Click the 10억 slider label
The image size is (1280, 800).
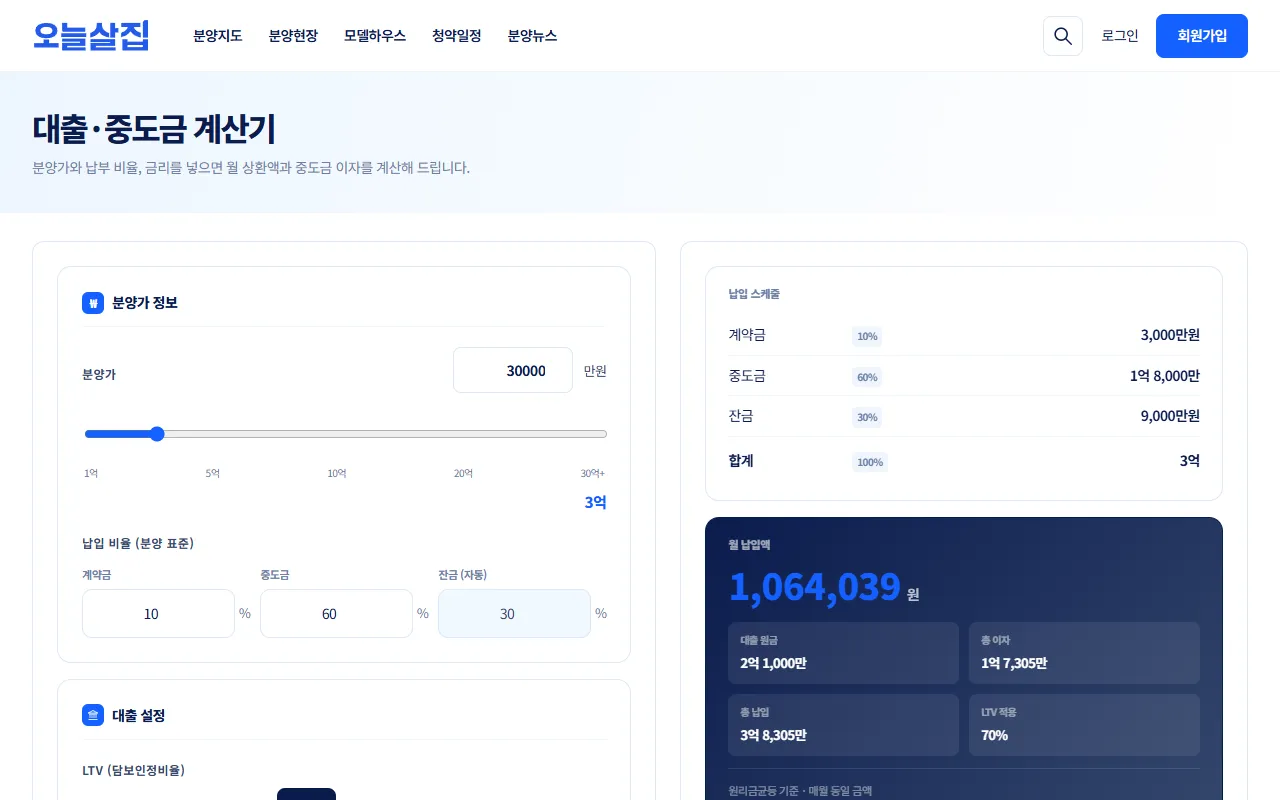click(337, 473)
